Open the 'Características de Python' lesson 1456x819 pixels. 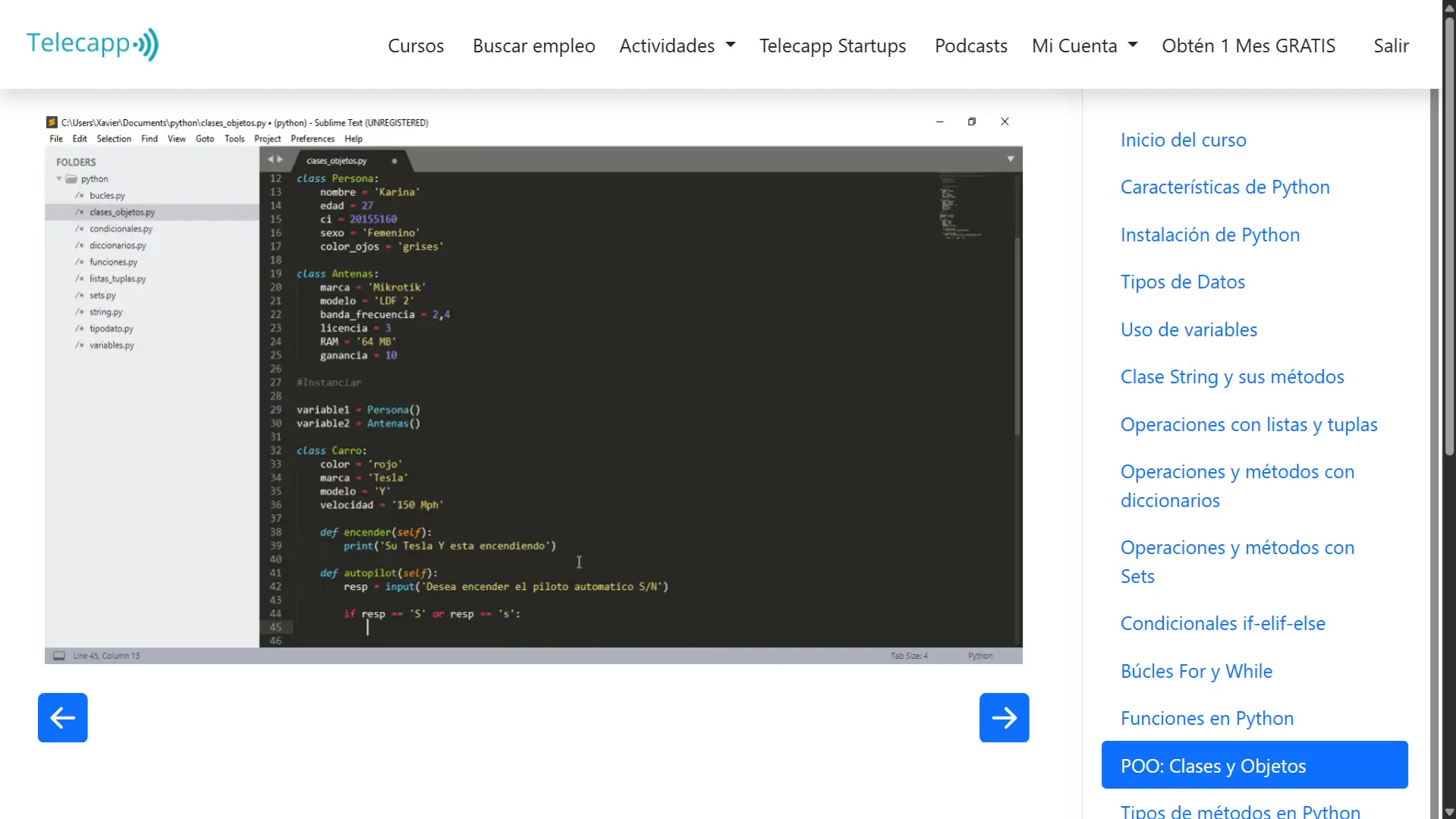pyautogui.click(x=1224, y=187)
